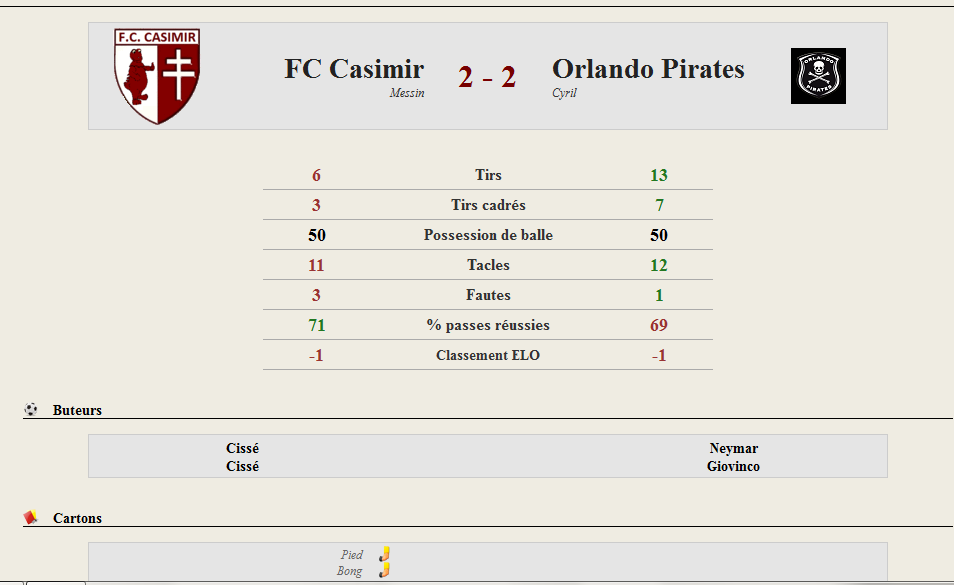Click the booked player Pied
Image resolution: width=954 pixels, height=585 pixels.
tap(352, 555)
